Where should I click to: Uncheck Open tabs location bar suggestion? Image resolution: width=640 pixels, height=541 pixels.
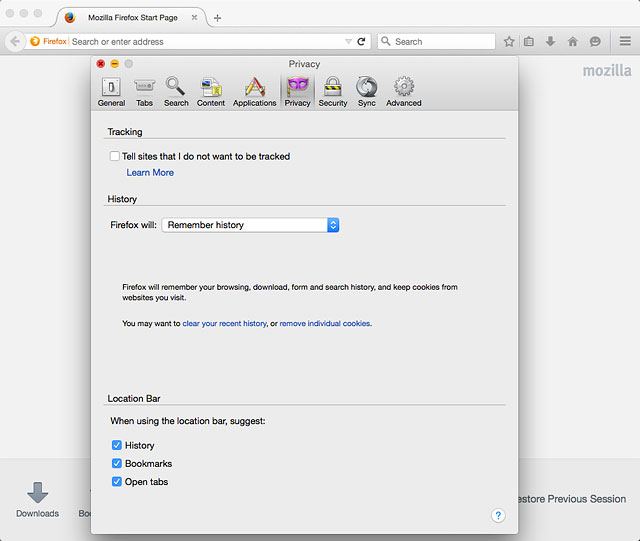(117, 481)
